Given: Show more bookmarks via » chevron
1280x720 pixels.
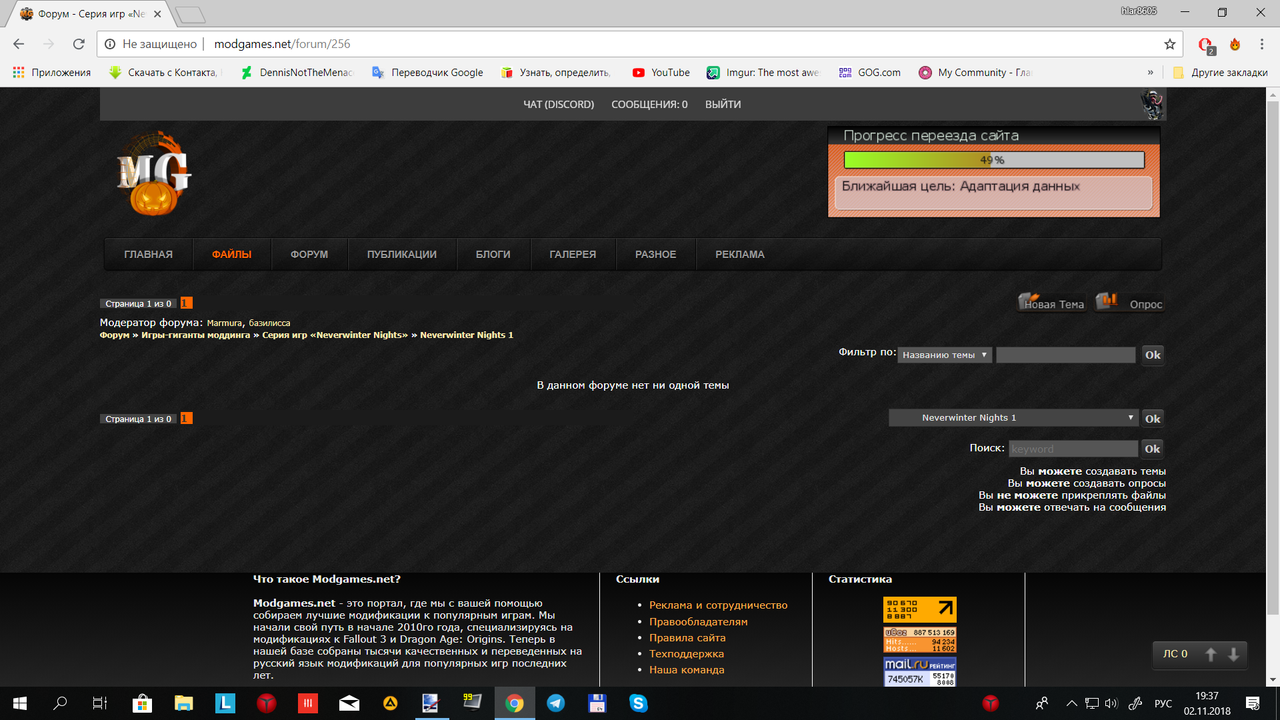Looking at the screenshot, I should click(1151, 72).
